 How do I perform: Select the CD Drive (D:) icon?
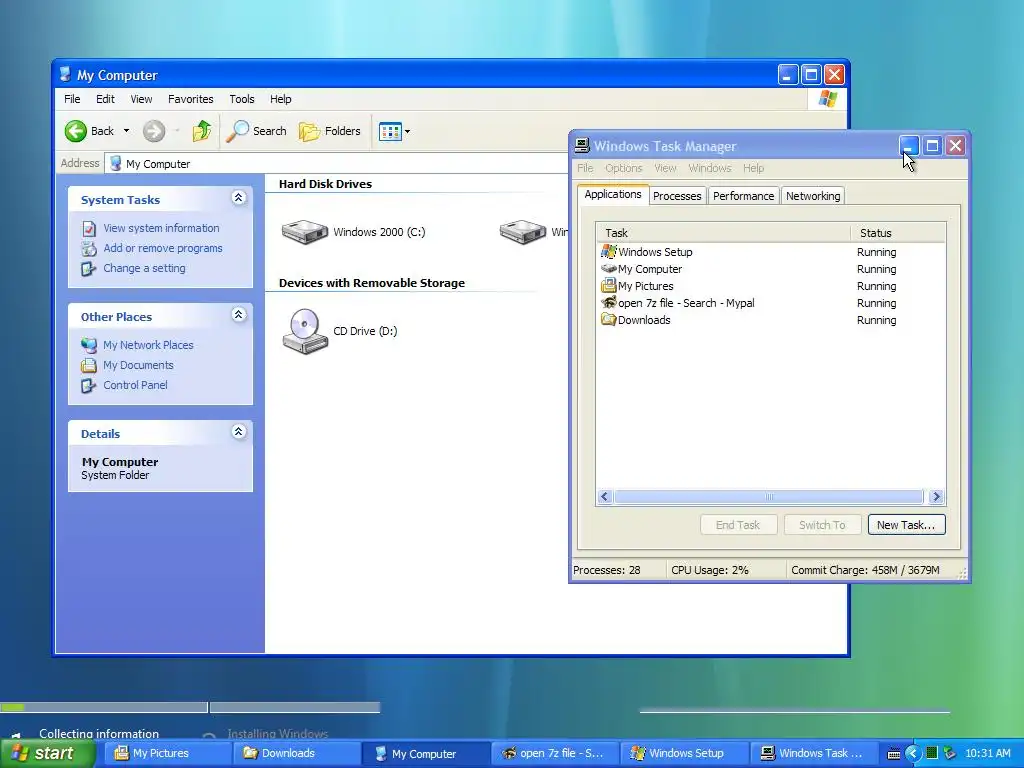coord(305,331)
